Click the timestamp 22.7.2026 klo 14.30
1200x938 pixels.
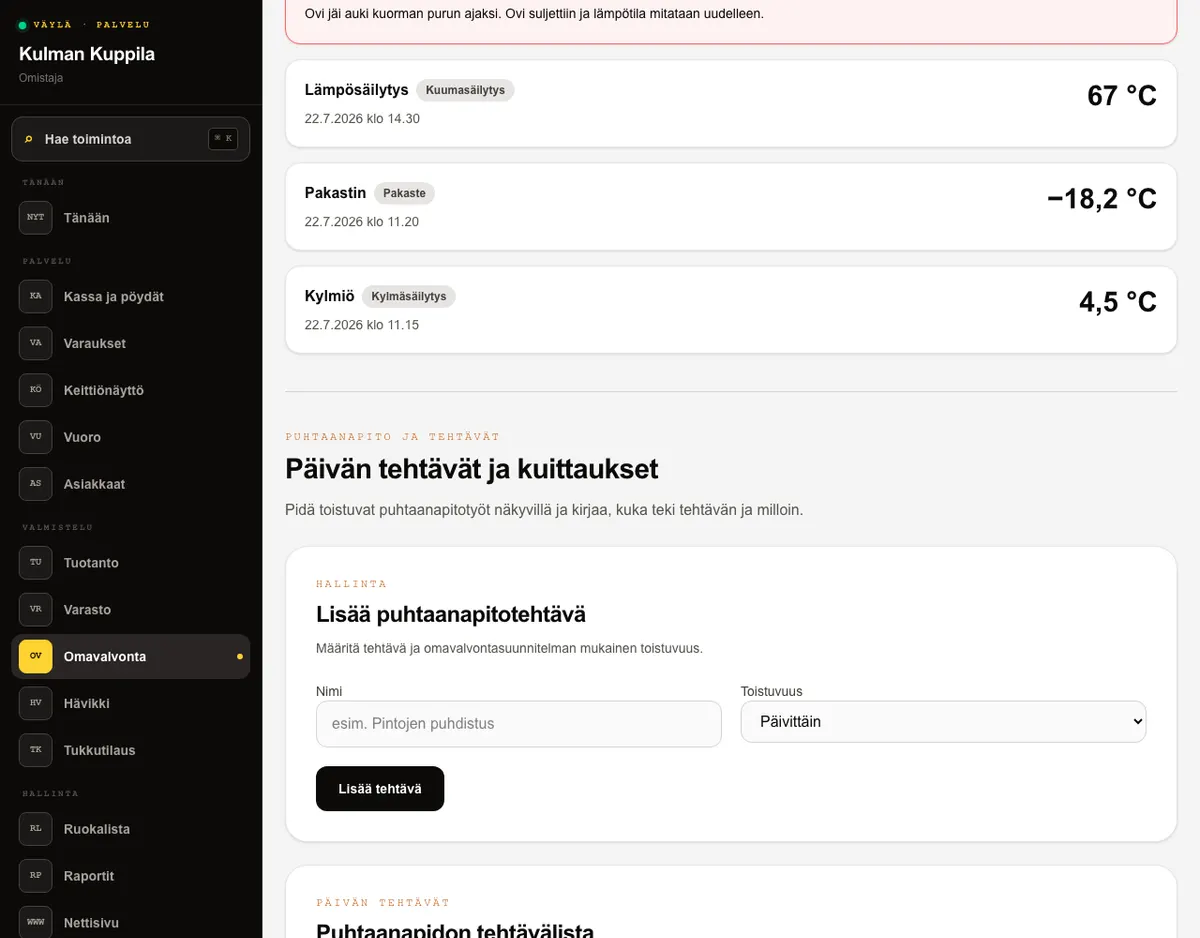click(362, 118)
